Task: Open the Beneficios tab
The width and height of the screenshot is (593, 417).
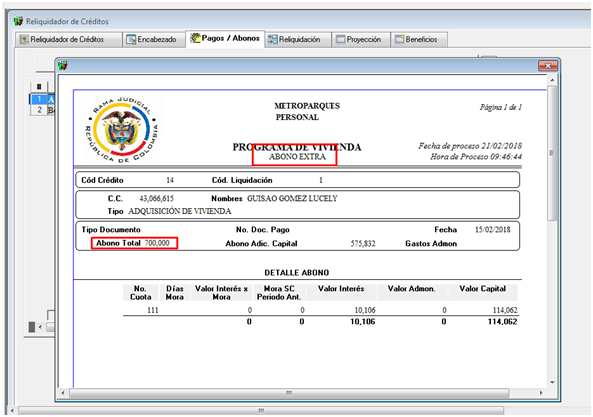Action: [419, 40]
